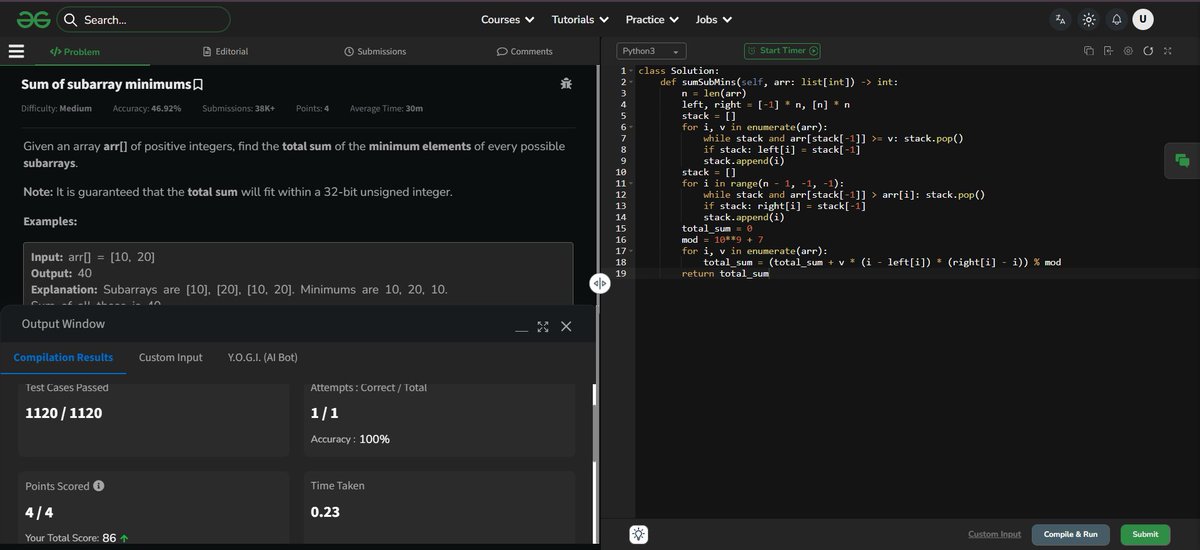Collapse the code fold arrow at line 17
Viewport: 1200px width, 550px height.
[633, 250]
